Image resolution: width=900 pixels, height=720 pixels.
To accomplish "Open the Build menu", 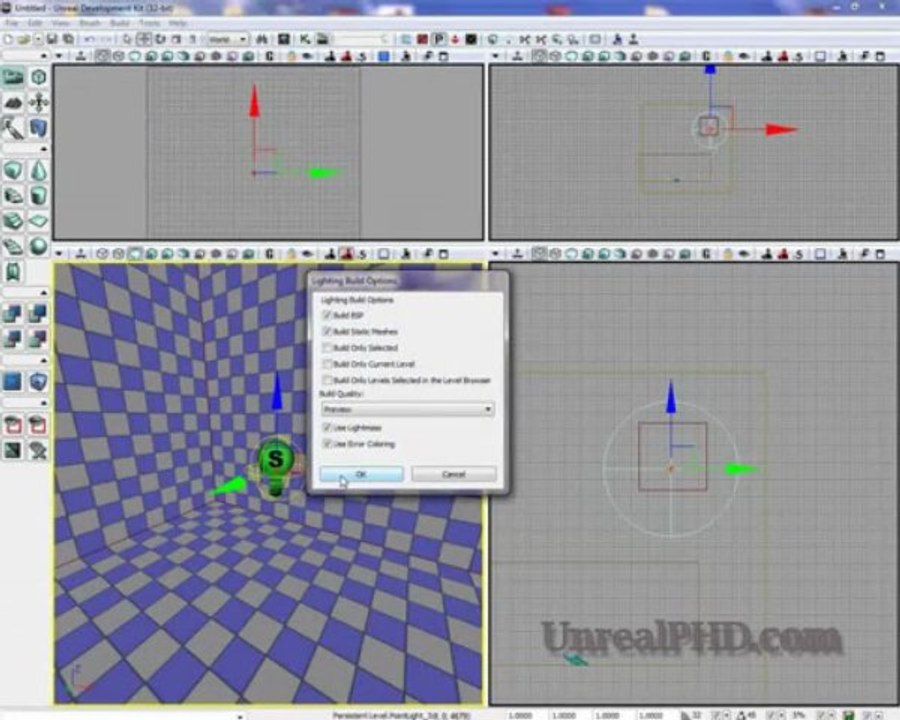I will click(120, 23).
